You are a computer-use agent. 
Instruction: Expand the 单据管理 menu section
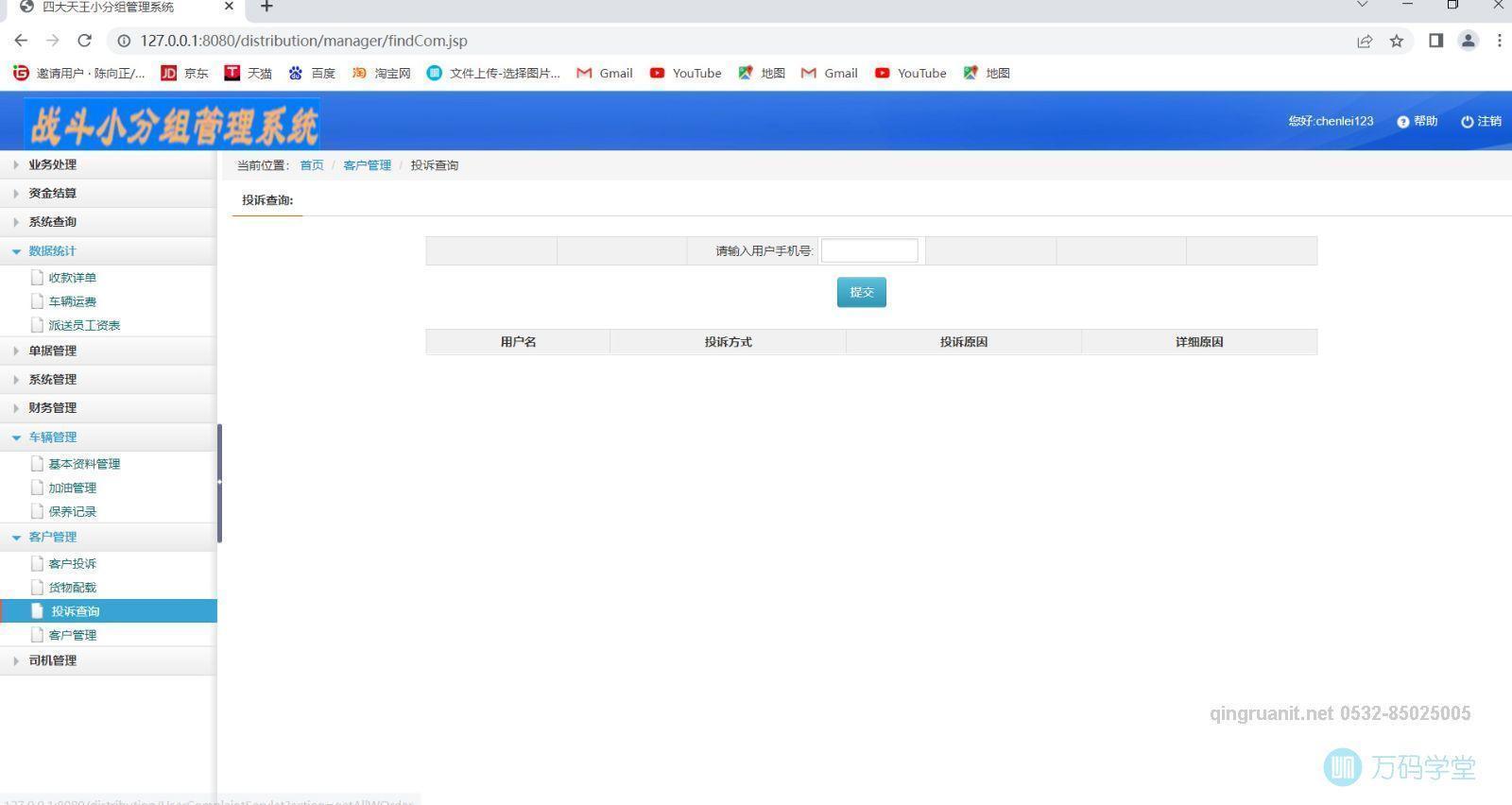point(108,351)
